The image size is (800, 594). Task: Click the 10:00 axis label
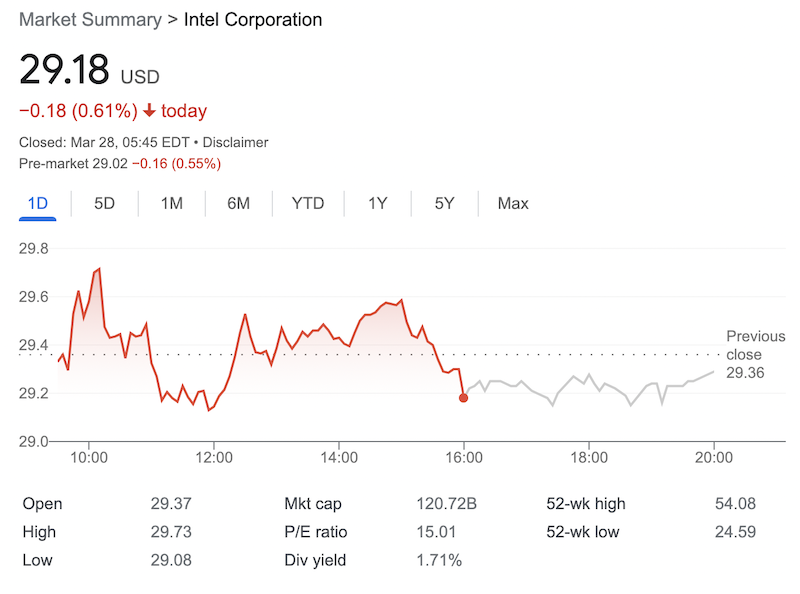(x=89, y=457)
